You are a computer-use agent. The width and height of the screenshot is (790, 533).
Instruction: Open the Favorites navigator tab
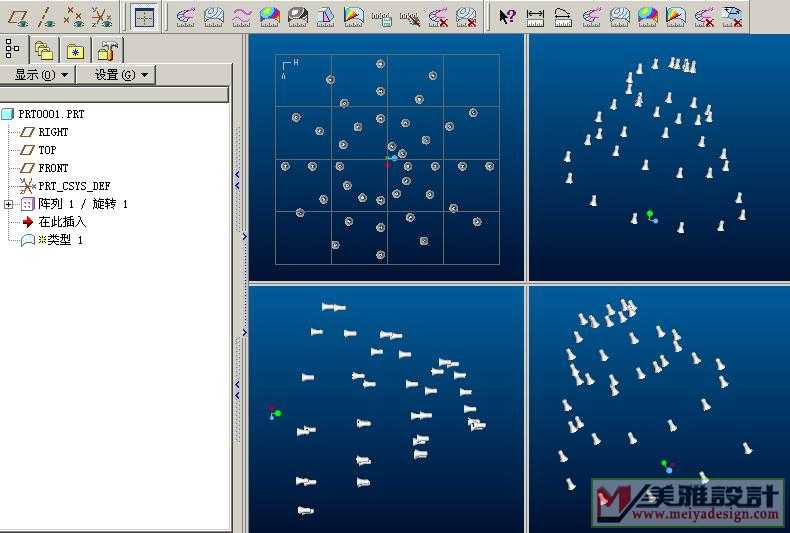click(75, 50)
